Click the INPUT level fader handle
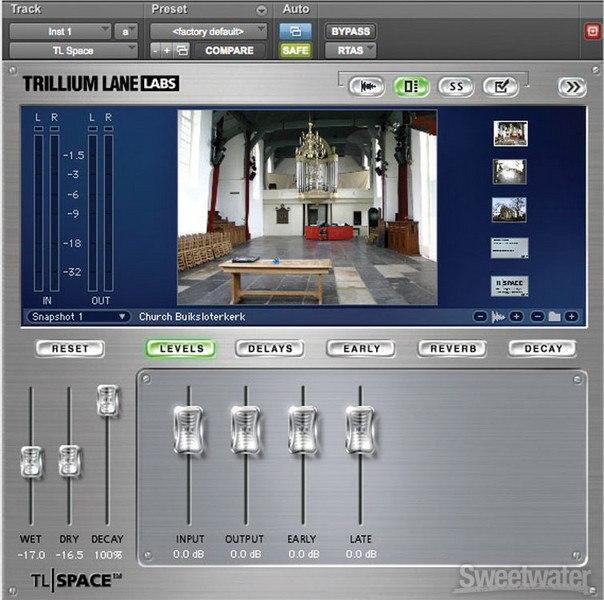Viewport: 604px width, 600px height. coord(188,430)
